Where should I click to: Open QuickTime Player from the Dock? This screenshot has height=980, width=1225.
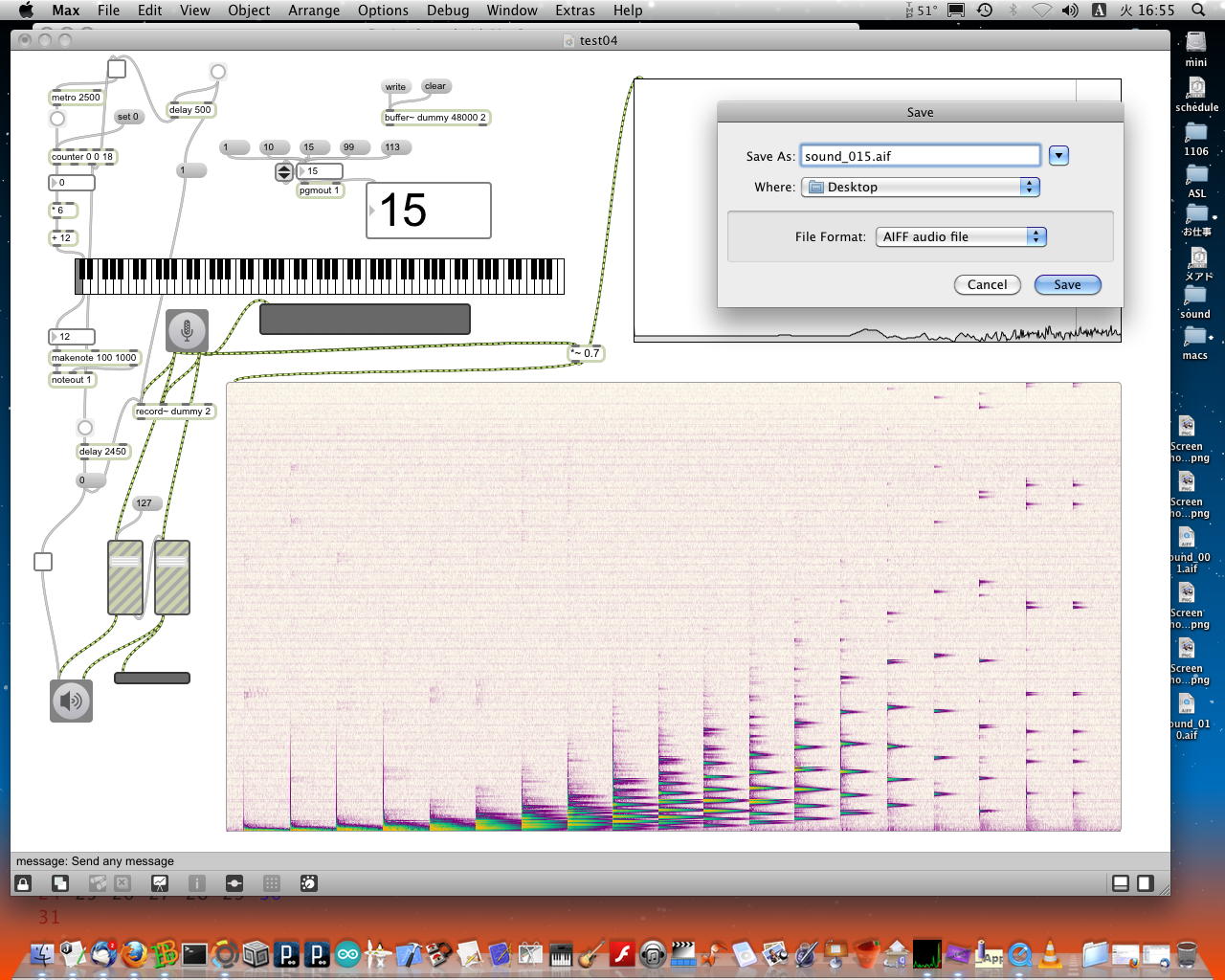point(1020,953)
